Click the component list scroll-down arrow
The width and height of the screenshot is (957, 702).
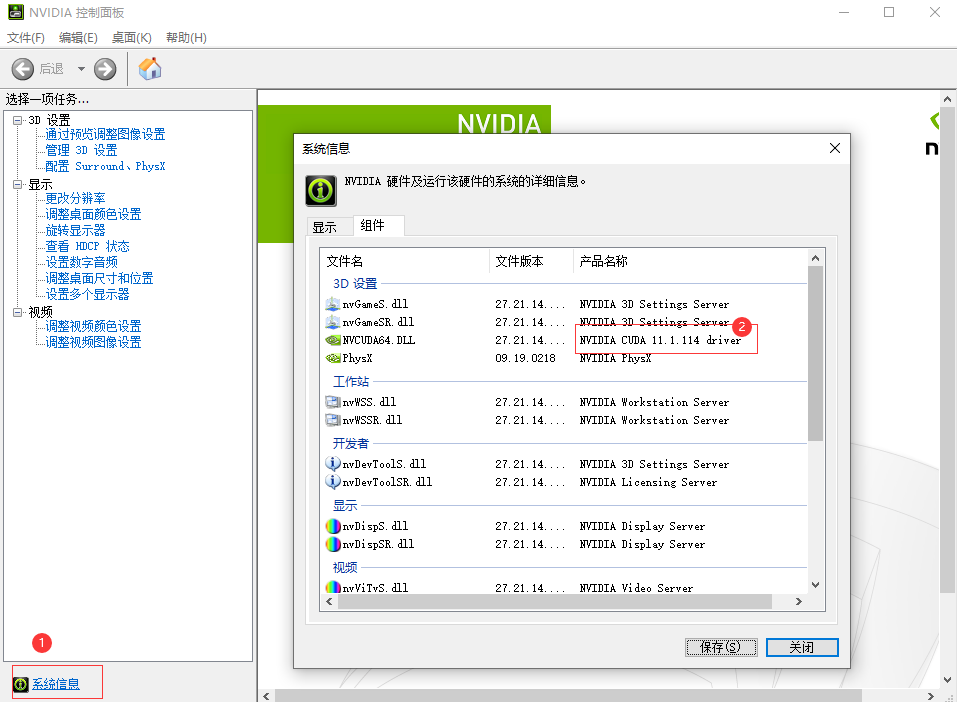coord(815,585)
